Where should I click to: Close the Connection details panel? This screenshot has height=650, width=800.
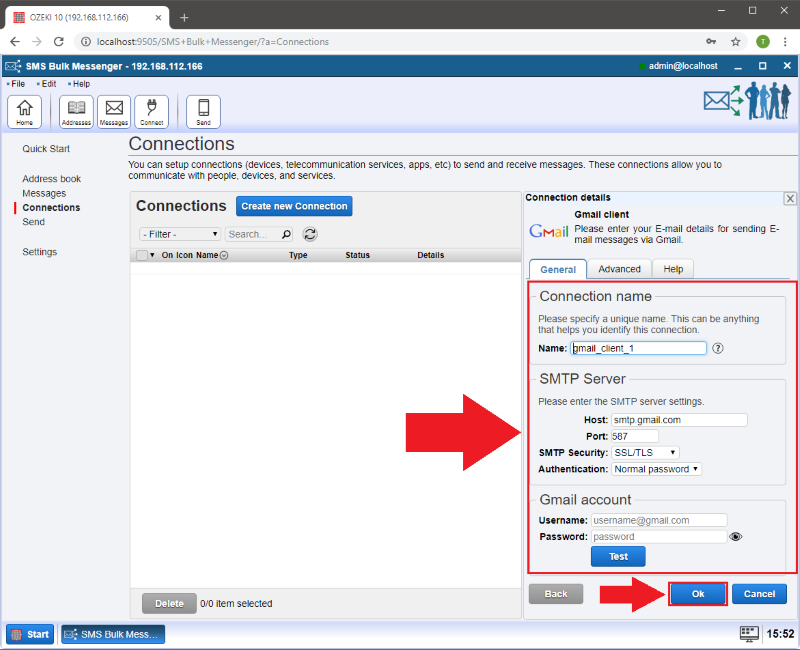click(790, 199)
